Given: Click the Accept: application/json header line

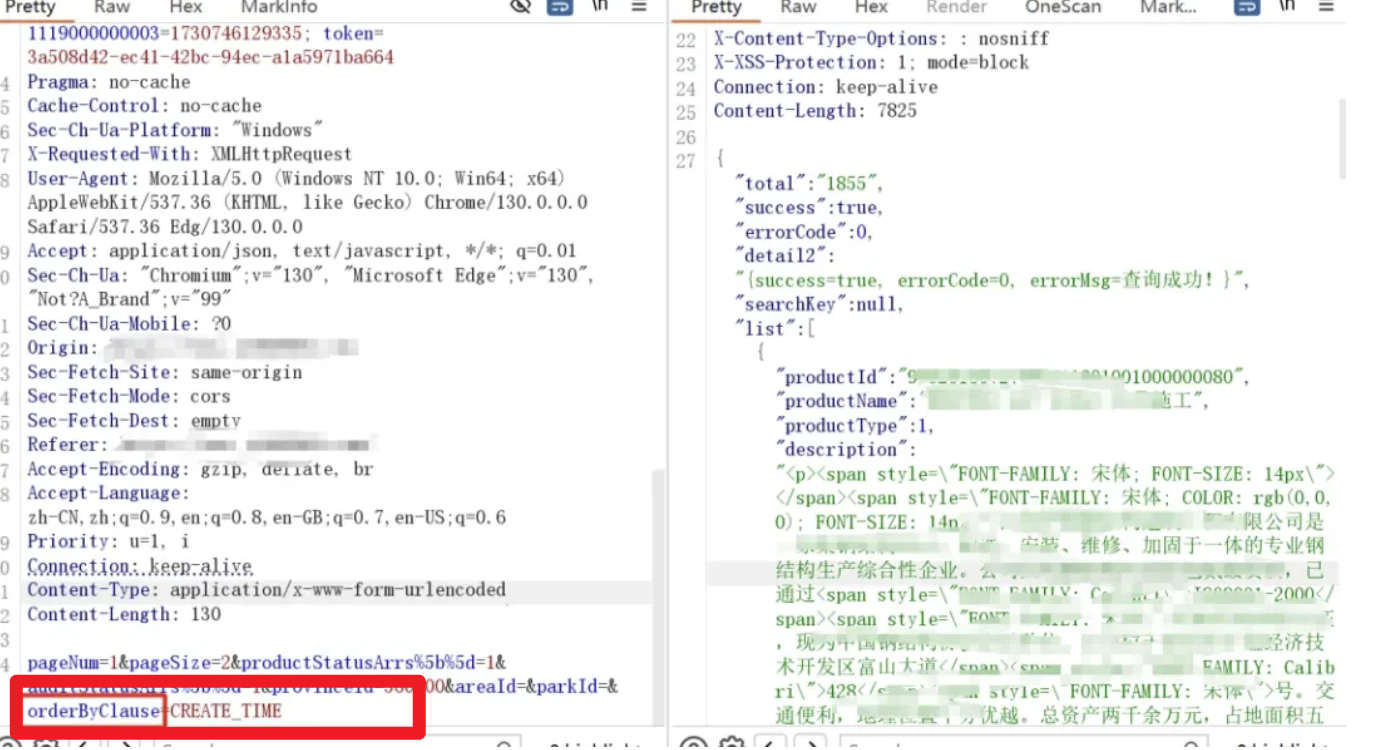Looking at the screenshot, I should (x=302, y=251).
